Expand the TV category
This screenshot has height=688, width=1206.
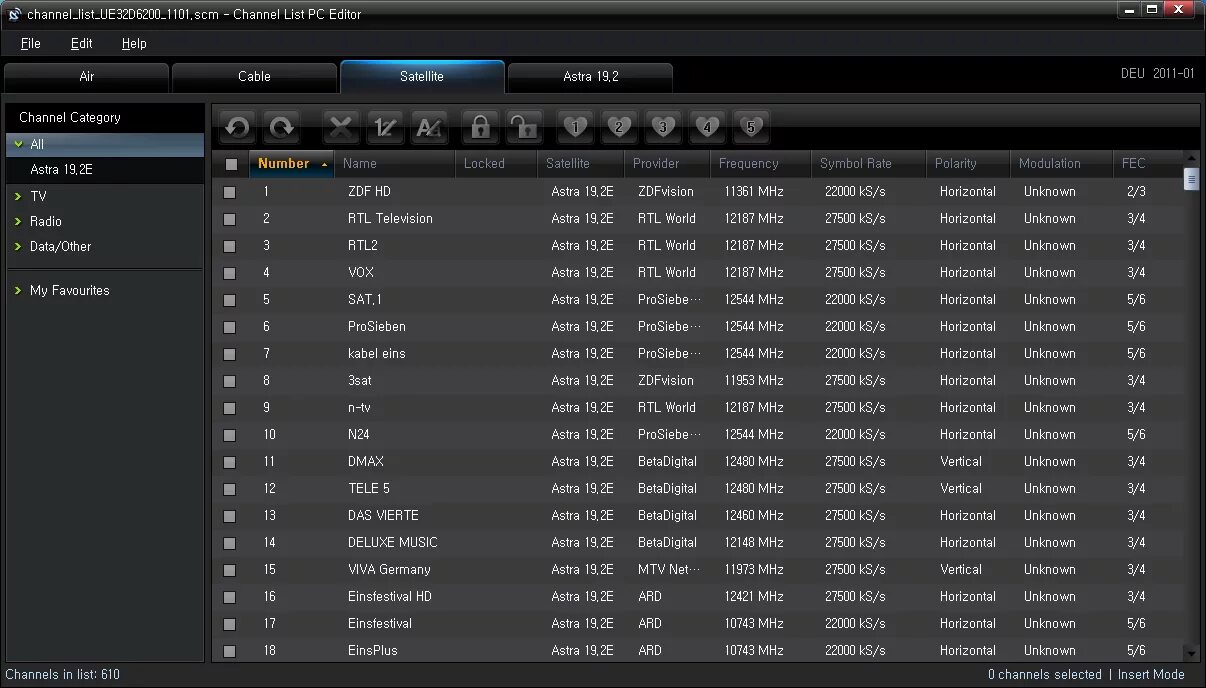(x=18, y=196)
